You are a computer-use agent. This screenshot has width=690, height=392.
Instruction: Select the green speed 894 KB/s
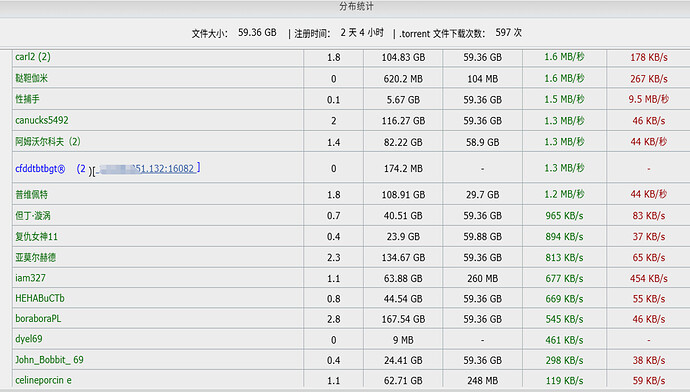pos(565,237)
